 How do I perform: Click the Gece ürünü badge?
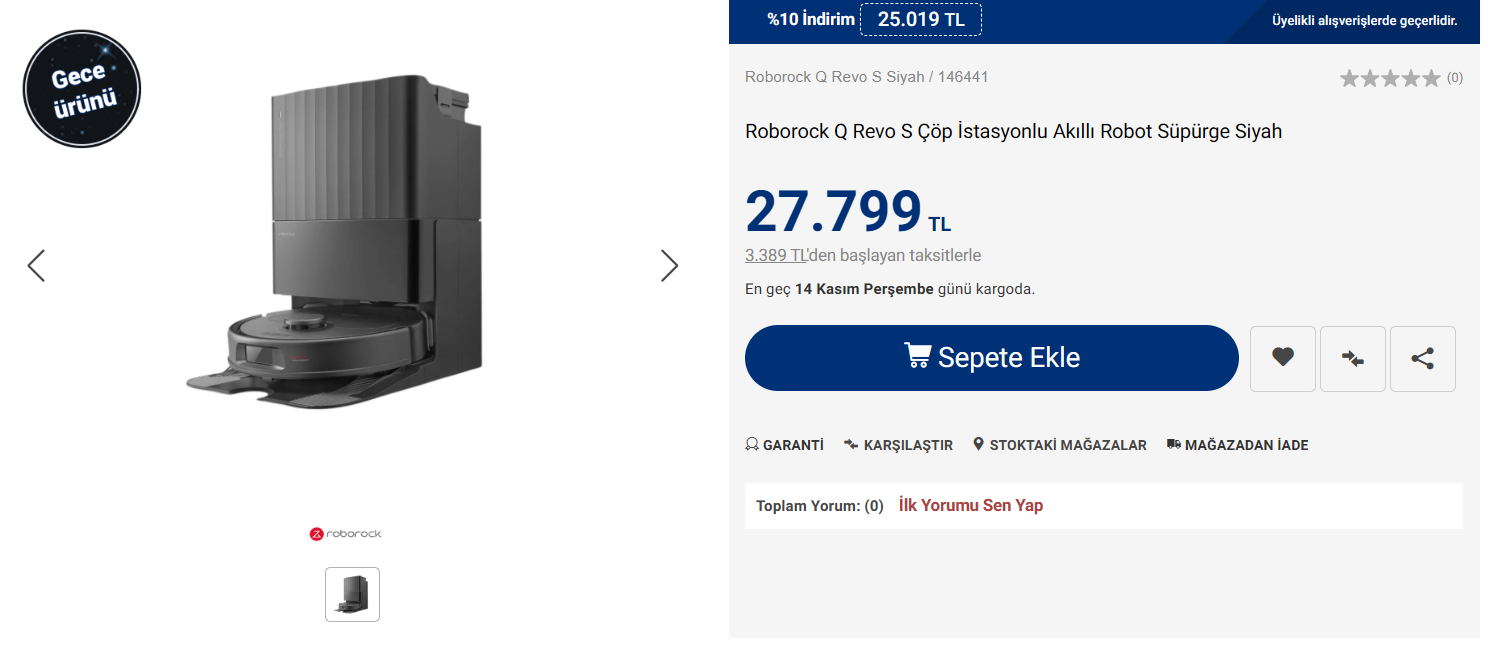tap(82, 90)
